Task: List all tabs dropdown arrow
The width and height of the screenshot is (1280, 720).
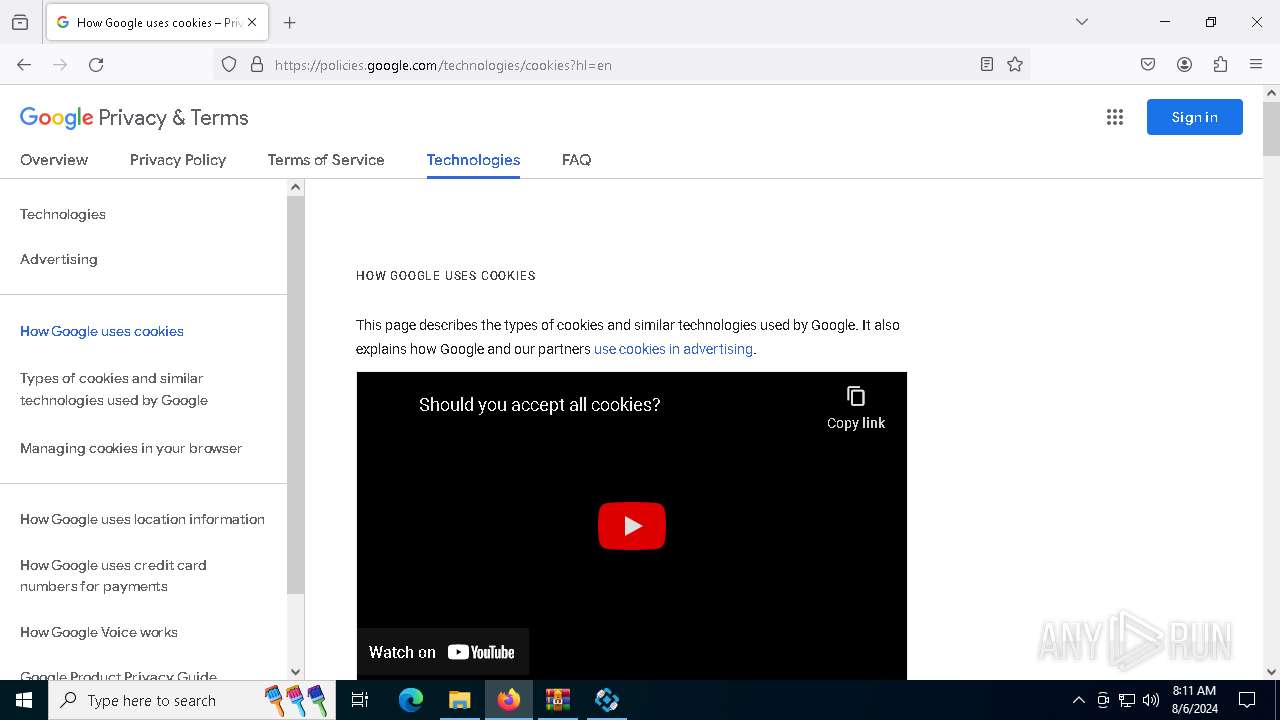Action: point(1082,22)
